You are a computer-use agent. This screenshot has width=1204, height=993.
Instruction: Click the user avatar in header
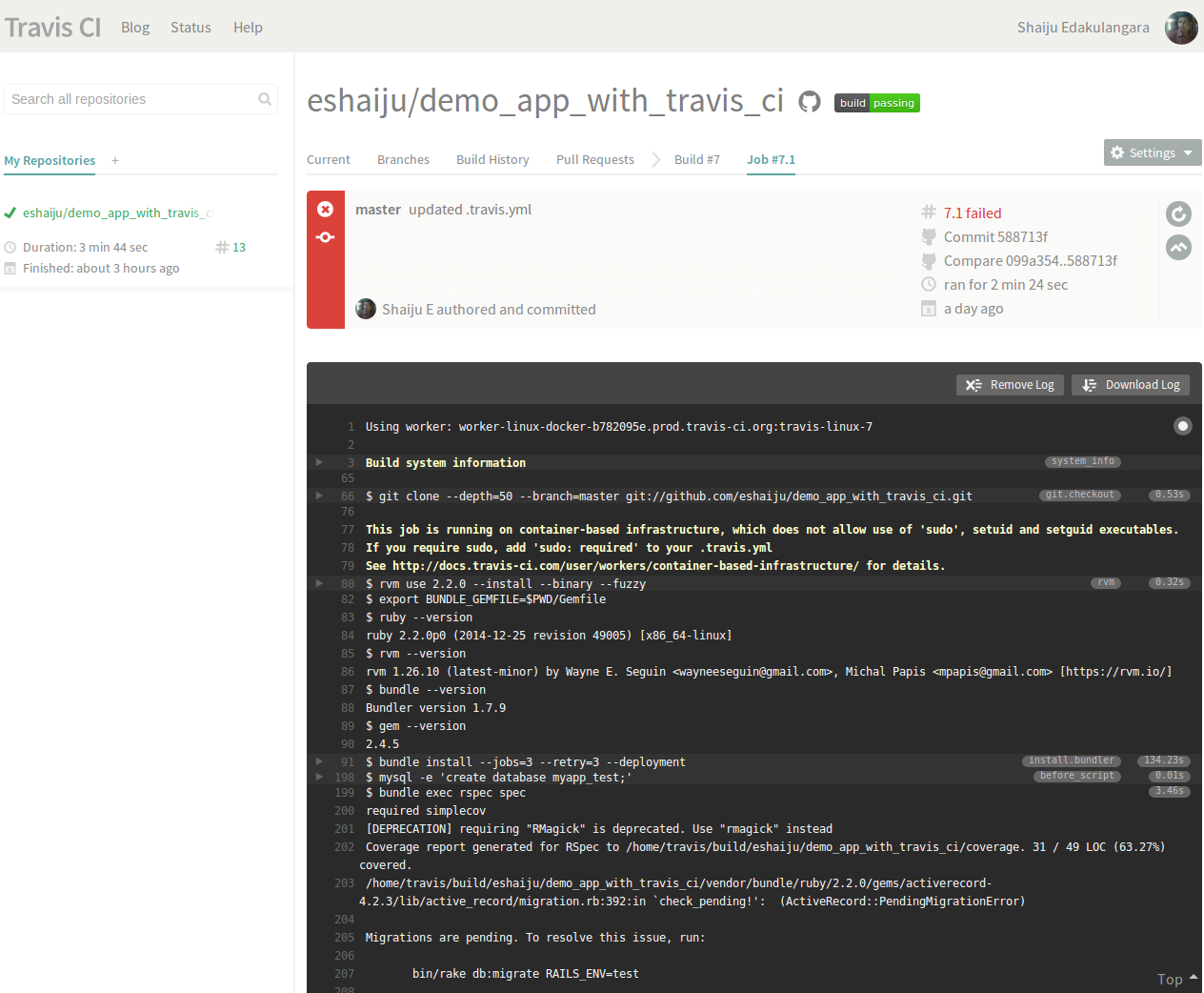point(1181,28)
